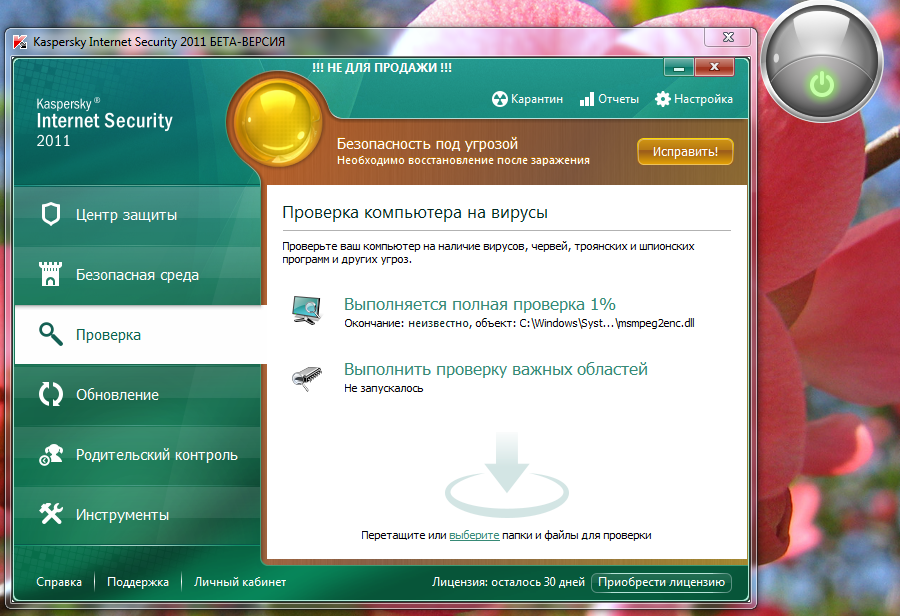
Task: Click the shield icon beside Центр защиты
Action: [51, 214]
